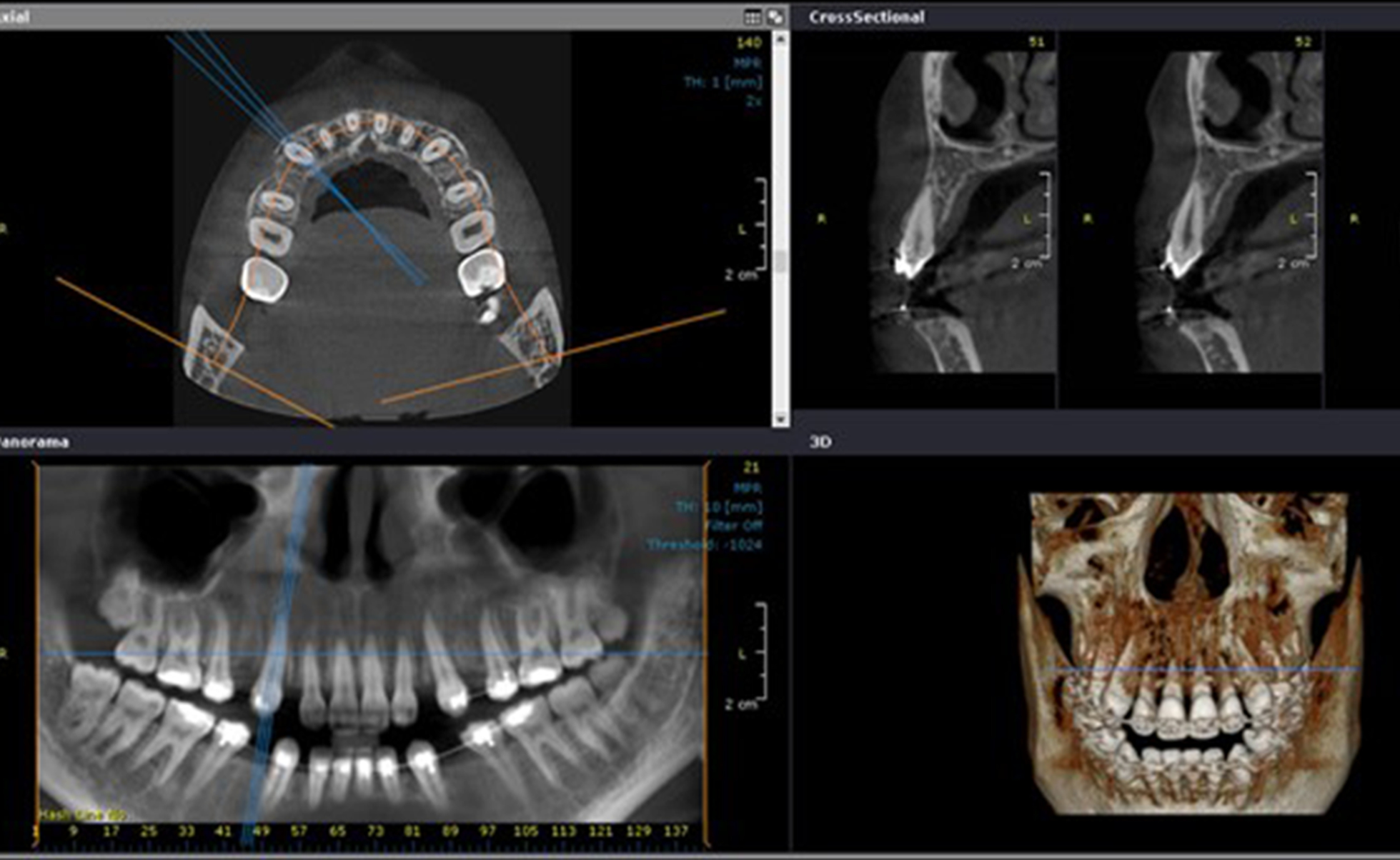
Task: Click the right orange boundary line in Axial view
Action: click(x=553, y=356)
